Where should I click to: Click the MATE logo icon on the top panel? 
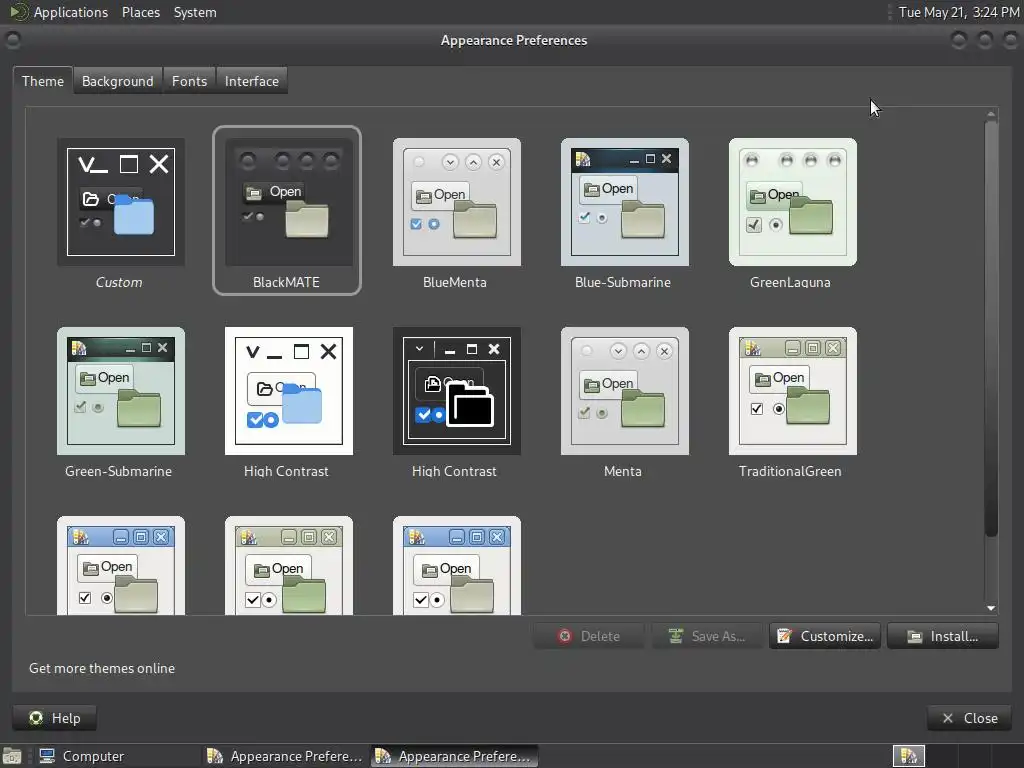click(18, 12)
